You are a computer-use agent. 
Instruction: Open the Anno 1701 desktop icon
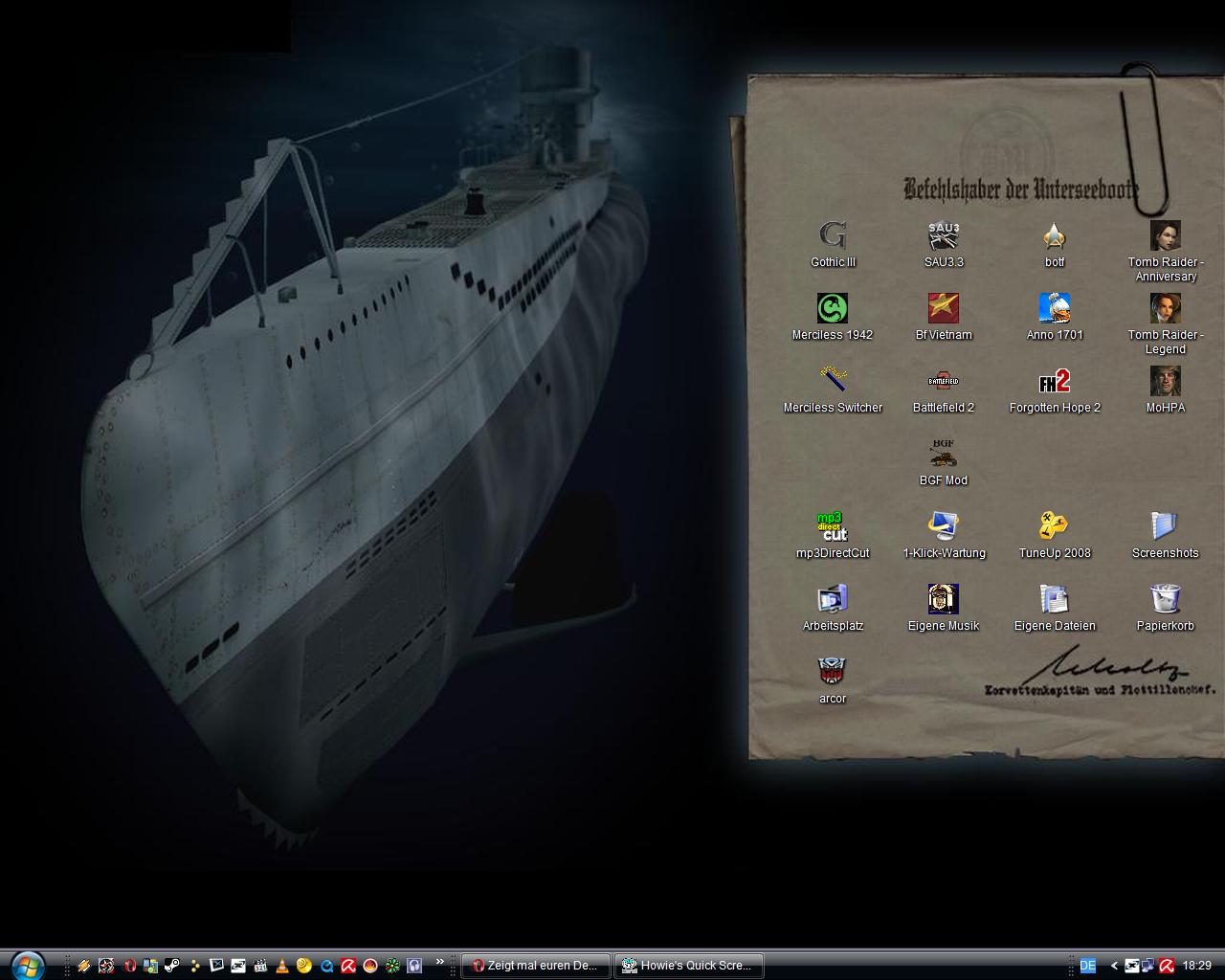pos(1055,318)
